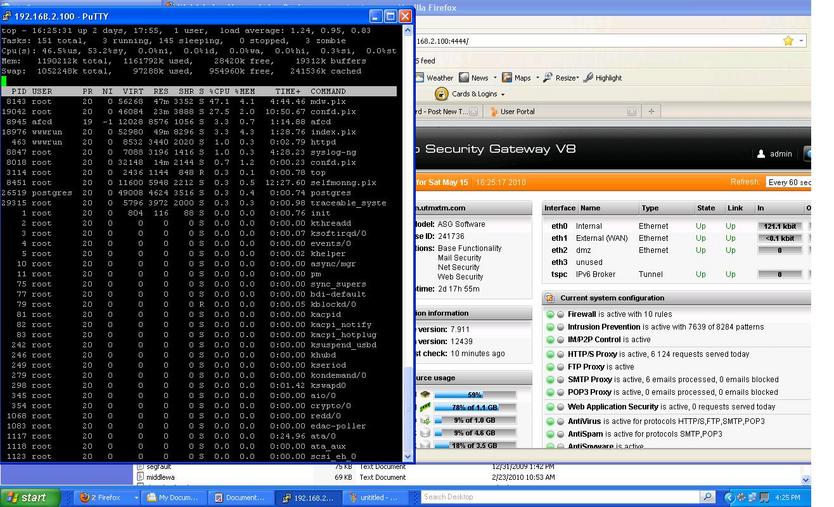Image resolution: width=834 pixels, height=507 pixels.
Task: Click the PuTTY icon in the title bar
Action: pos(7,16)
